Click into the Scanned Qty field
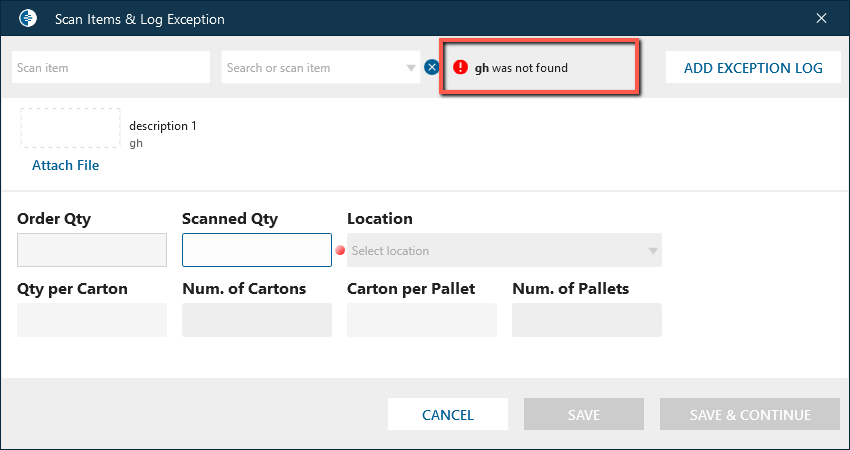This screenshot has width=850, height=450. tap(257, 250)
